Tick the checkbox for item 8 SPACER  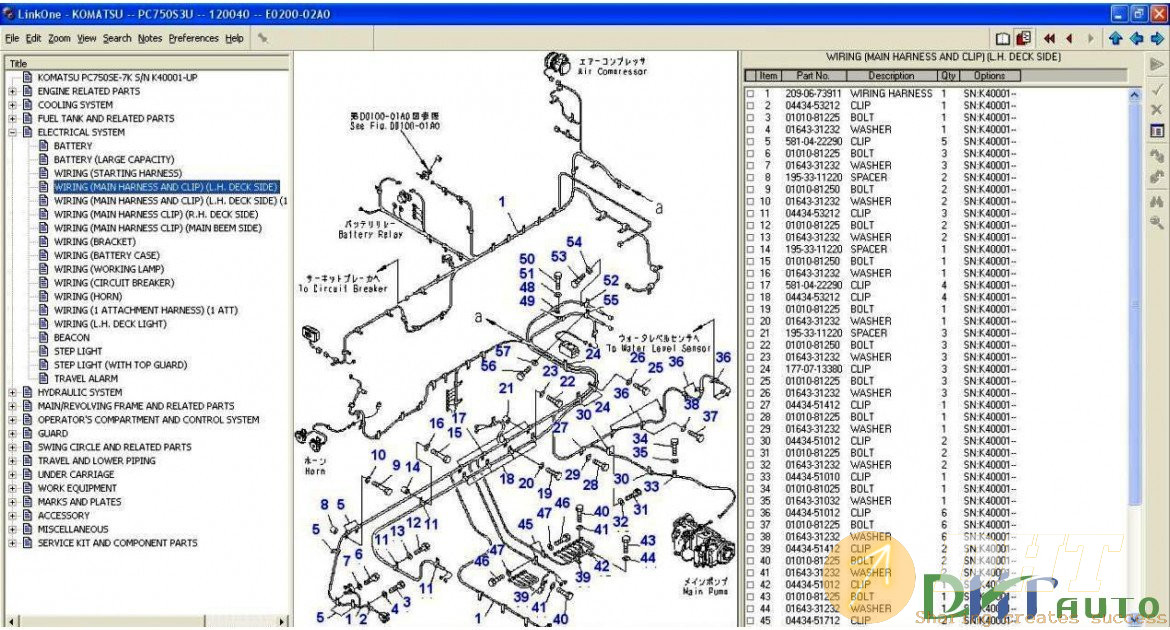coord(751,178)
